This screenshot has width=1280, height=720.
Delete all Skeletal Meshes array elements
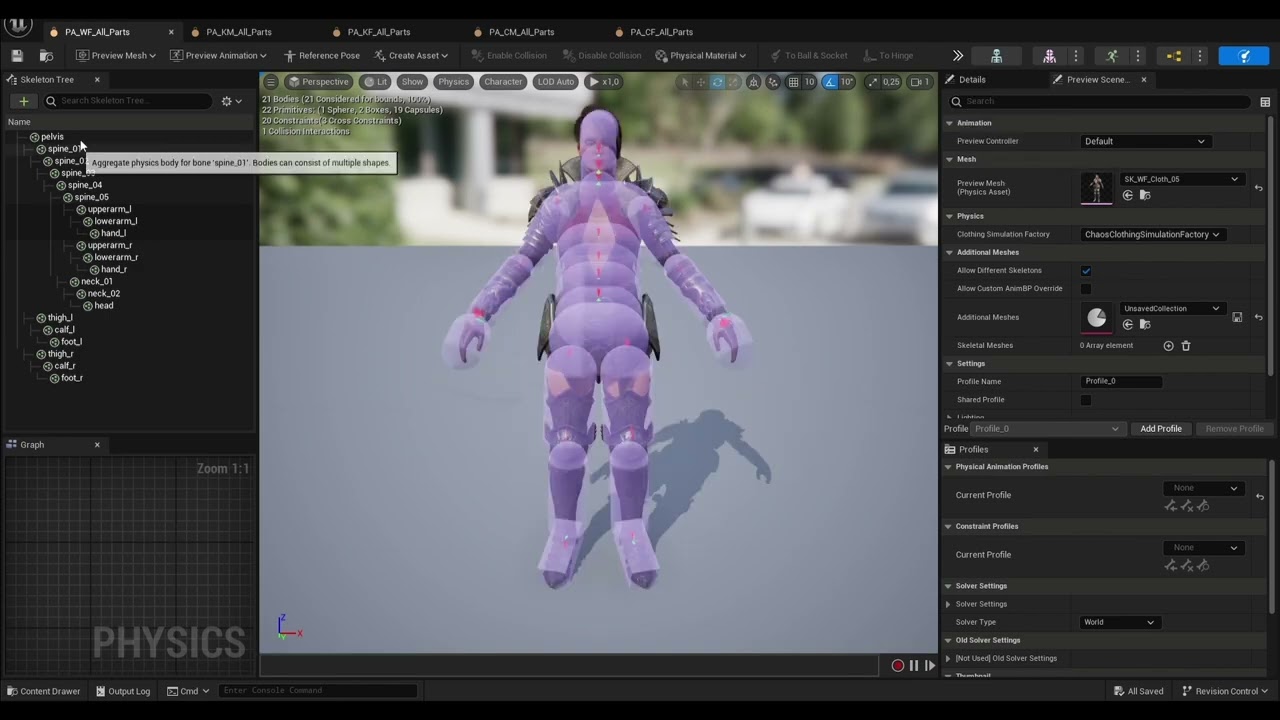[x=1186, y=346]
